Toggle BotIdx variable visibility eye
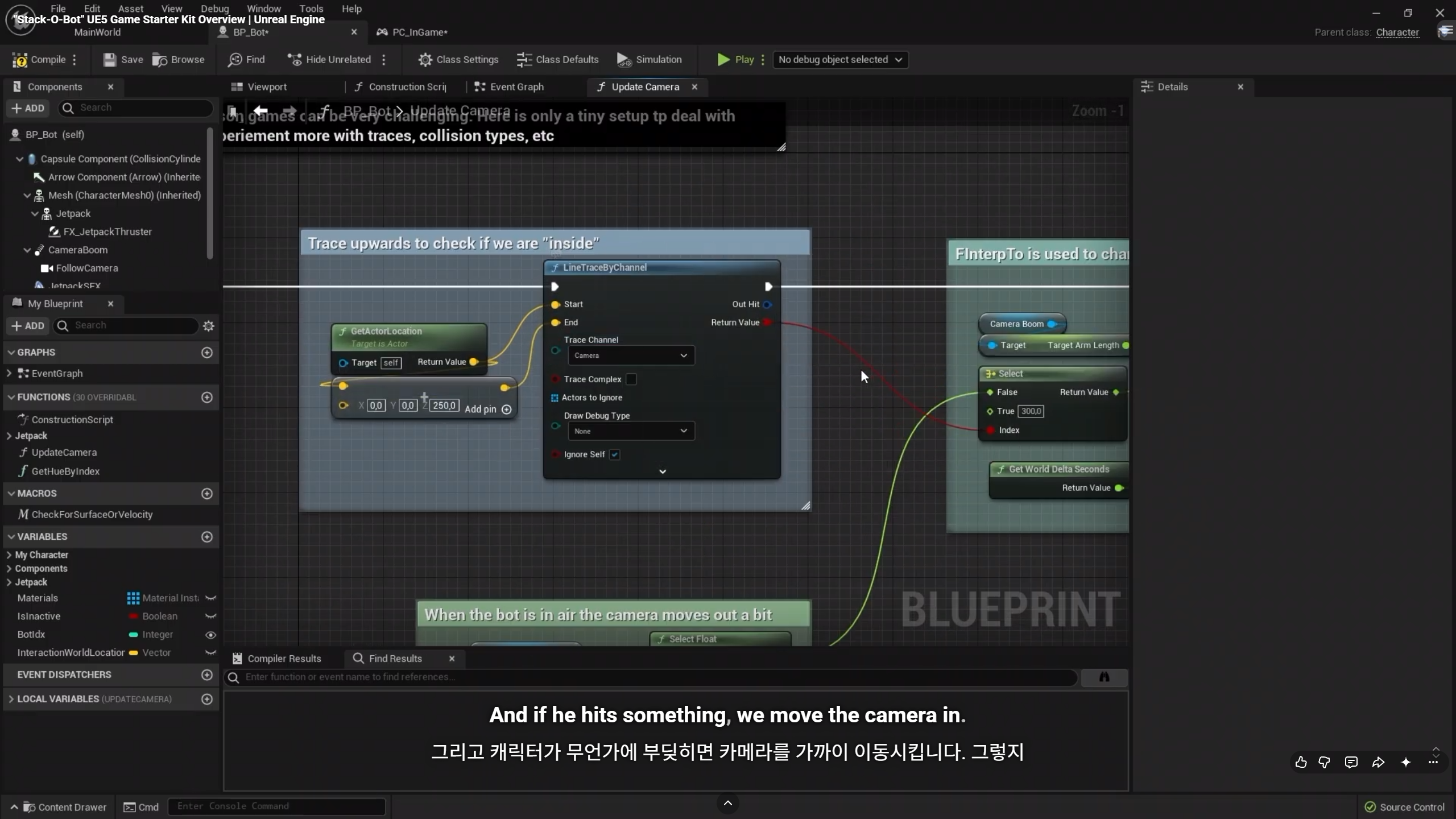 pos(210,635)
